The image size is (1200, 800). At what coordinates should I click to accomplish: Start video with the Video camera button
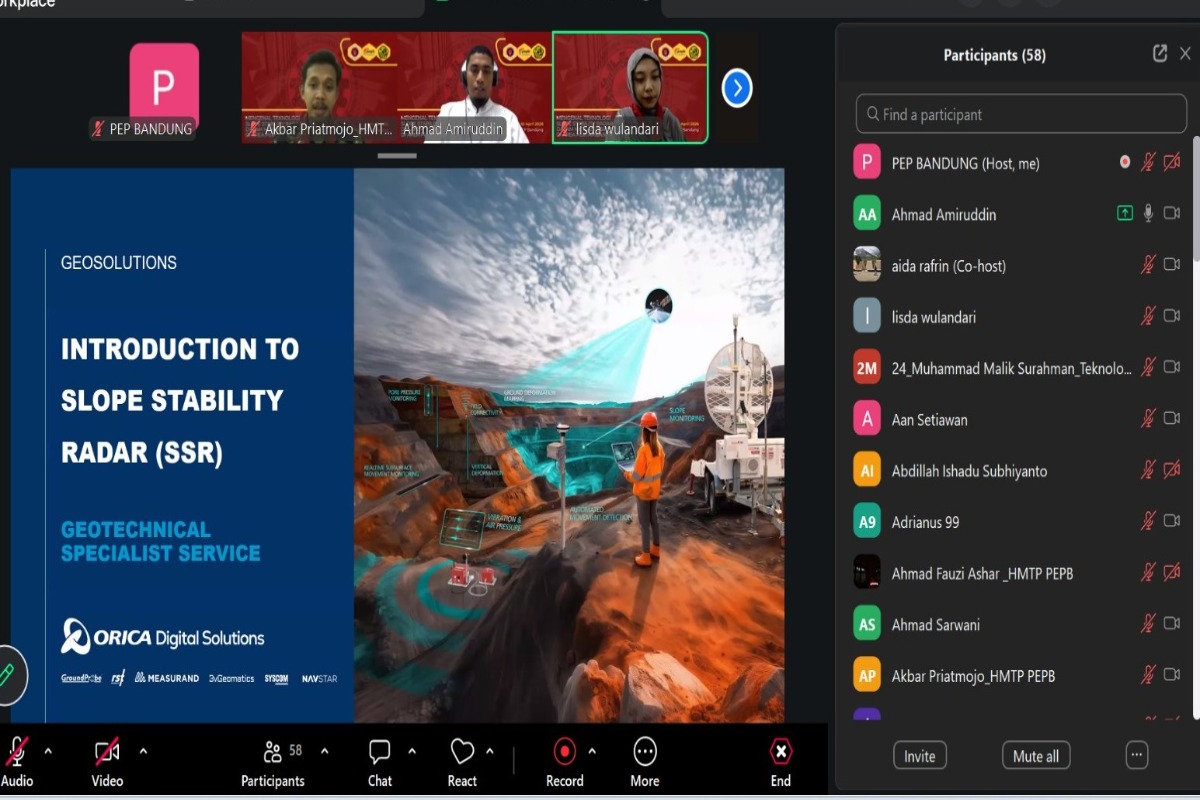pyautogui.click(x=107, y=752)
